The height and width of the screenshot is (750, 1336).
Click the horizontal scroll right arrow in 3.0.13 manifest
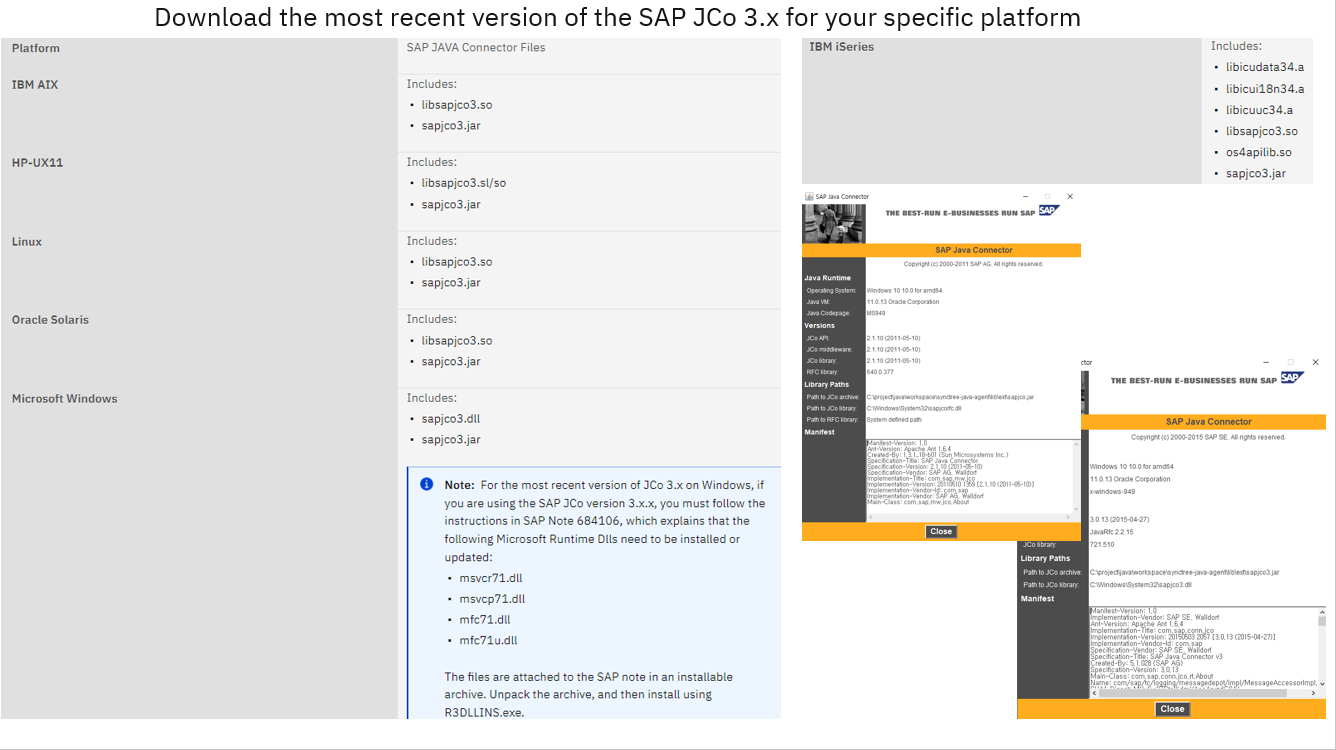[1313, 693]
